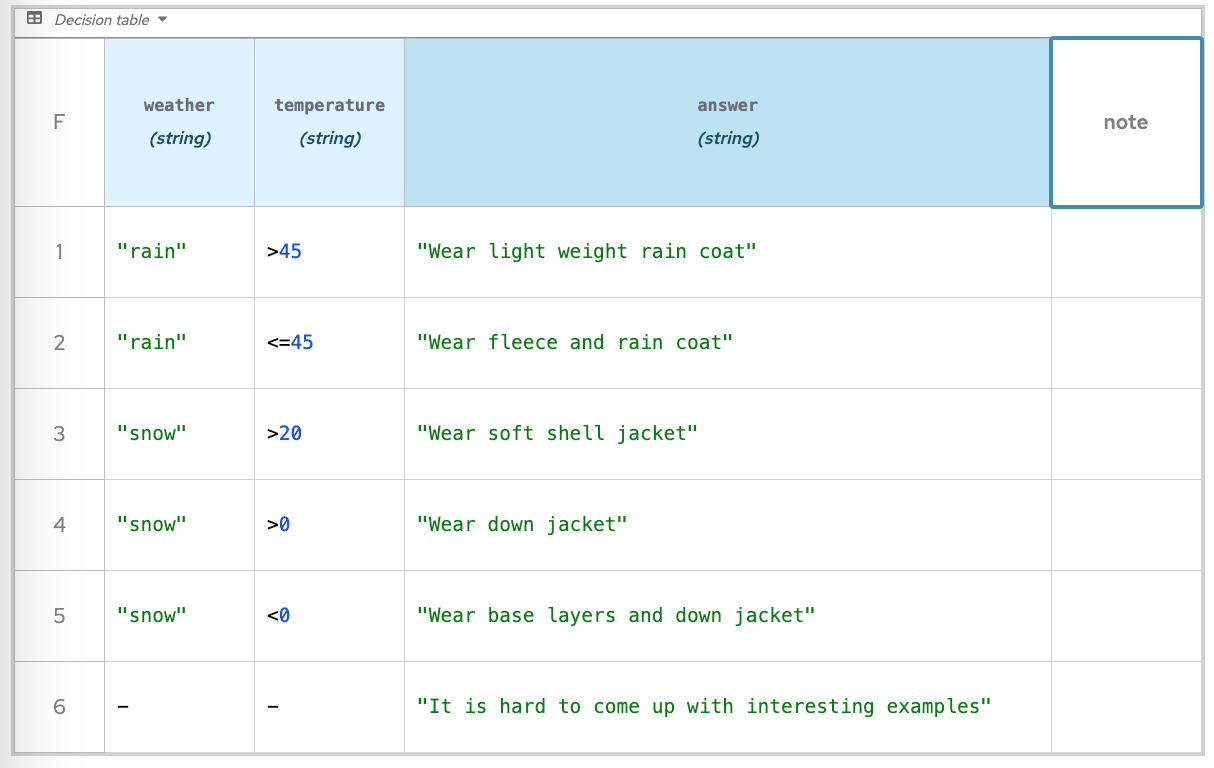Select the answer output column header

coord(727,122)
